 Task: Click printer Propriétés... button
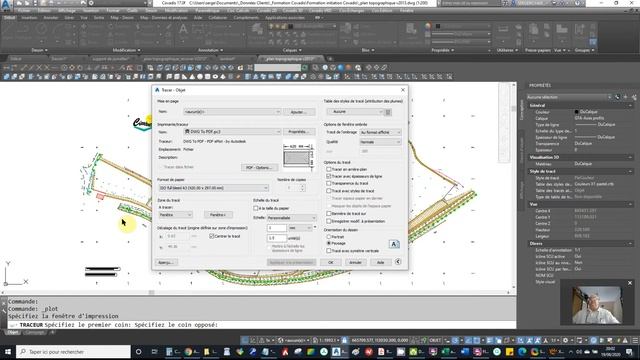[x=299, y=132]
